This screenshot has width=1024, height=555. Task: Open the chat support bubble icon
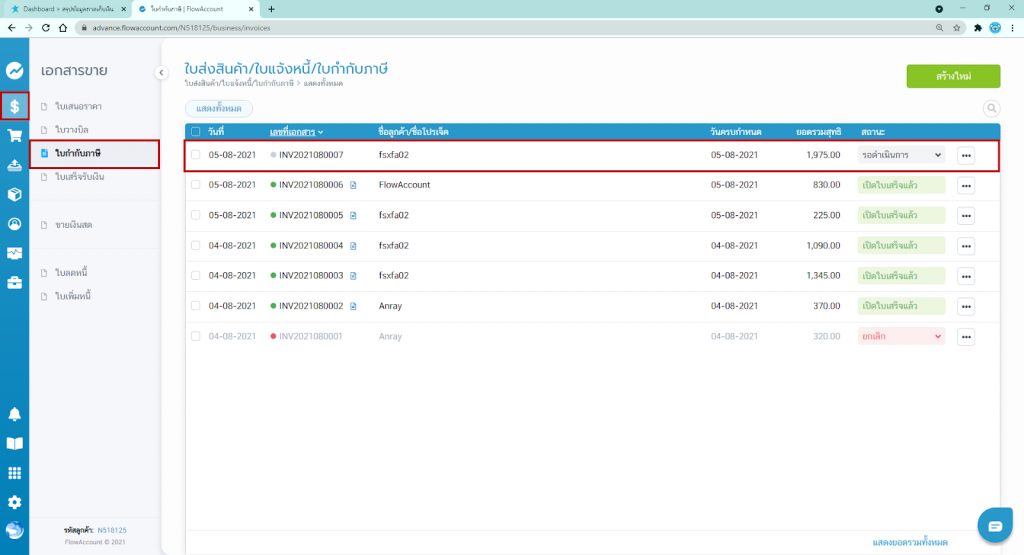pos(994,526)
